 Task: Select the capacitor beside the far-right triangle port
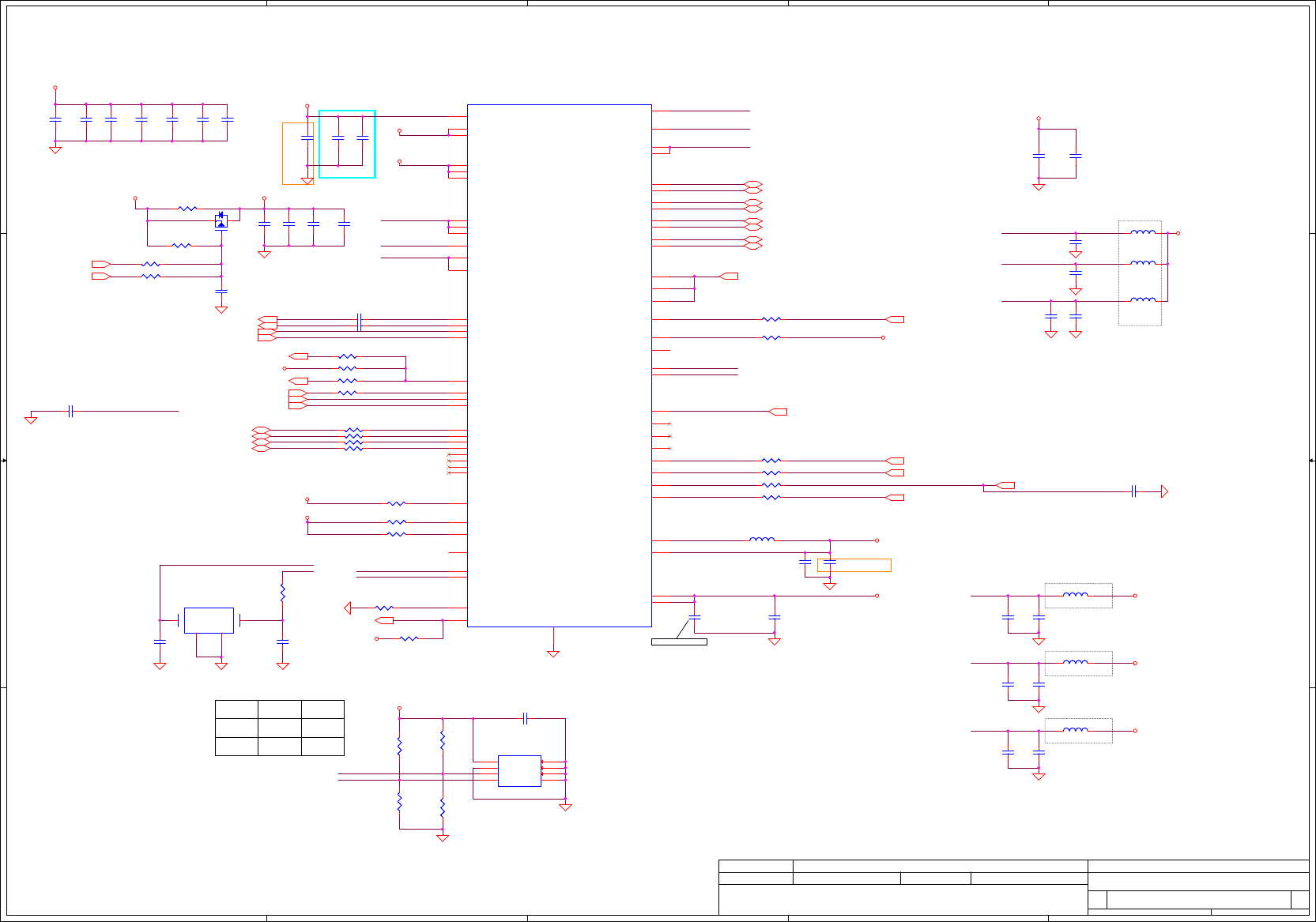[x=1133, y=491]
